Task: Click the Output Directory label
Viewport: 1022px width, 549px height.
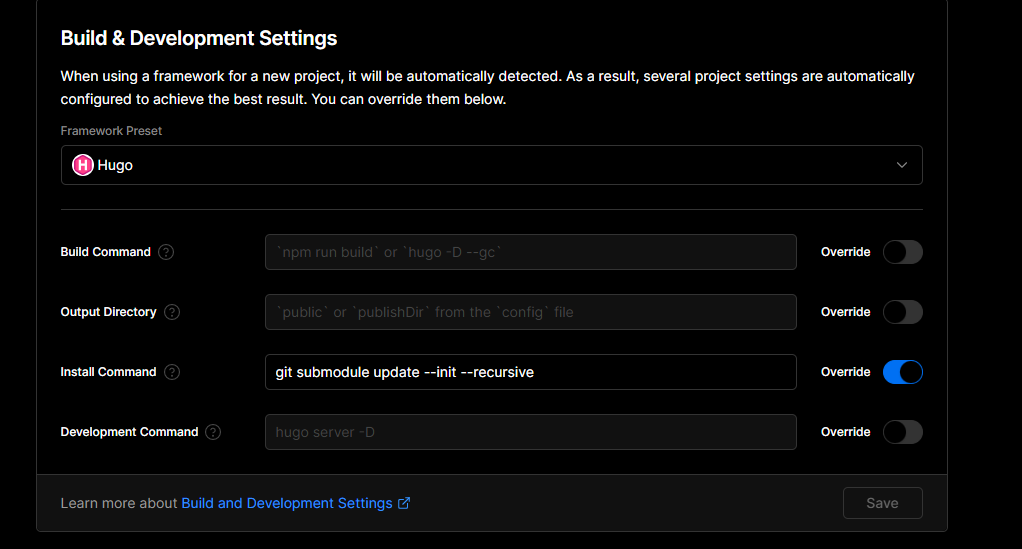Action: tap(108, 312)
